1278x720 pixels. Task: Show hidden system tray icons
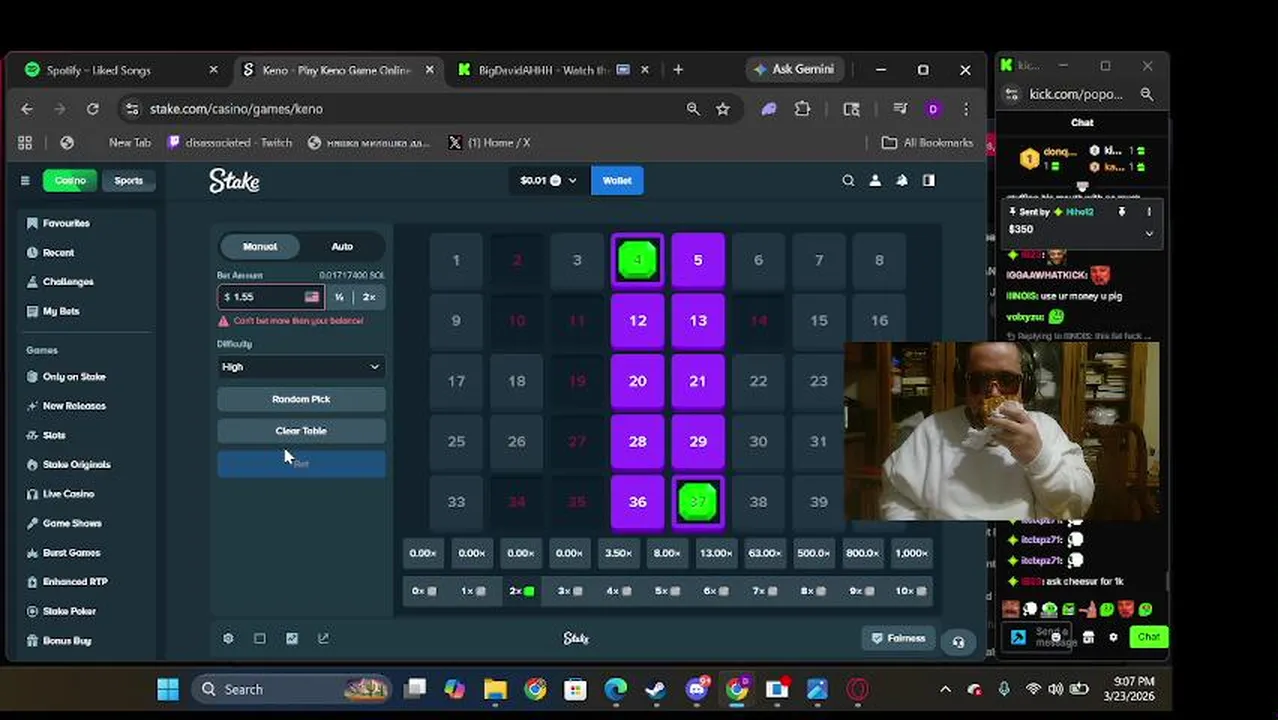click(945, 689)
